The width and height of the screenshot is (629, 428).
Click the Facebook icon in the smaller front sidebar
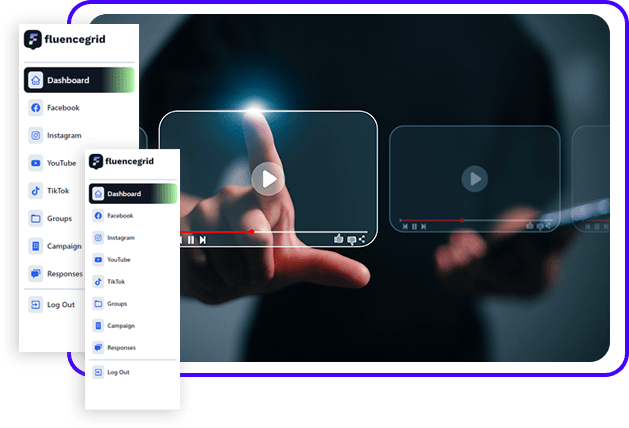coord(98,216)
